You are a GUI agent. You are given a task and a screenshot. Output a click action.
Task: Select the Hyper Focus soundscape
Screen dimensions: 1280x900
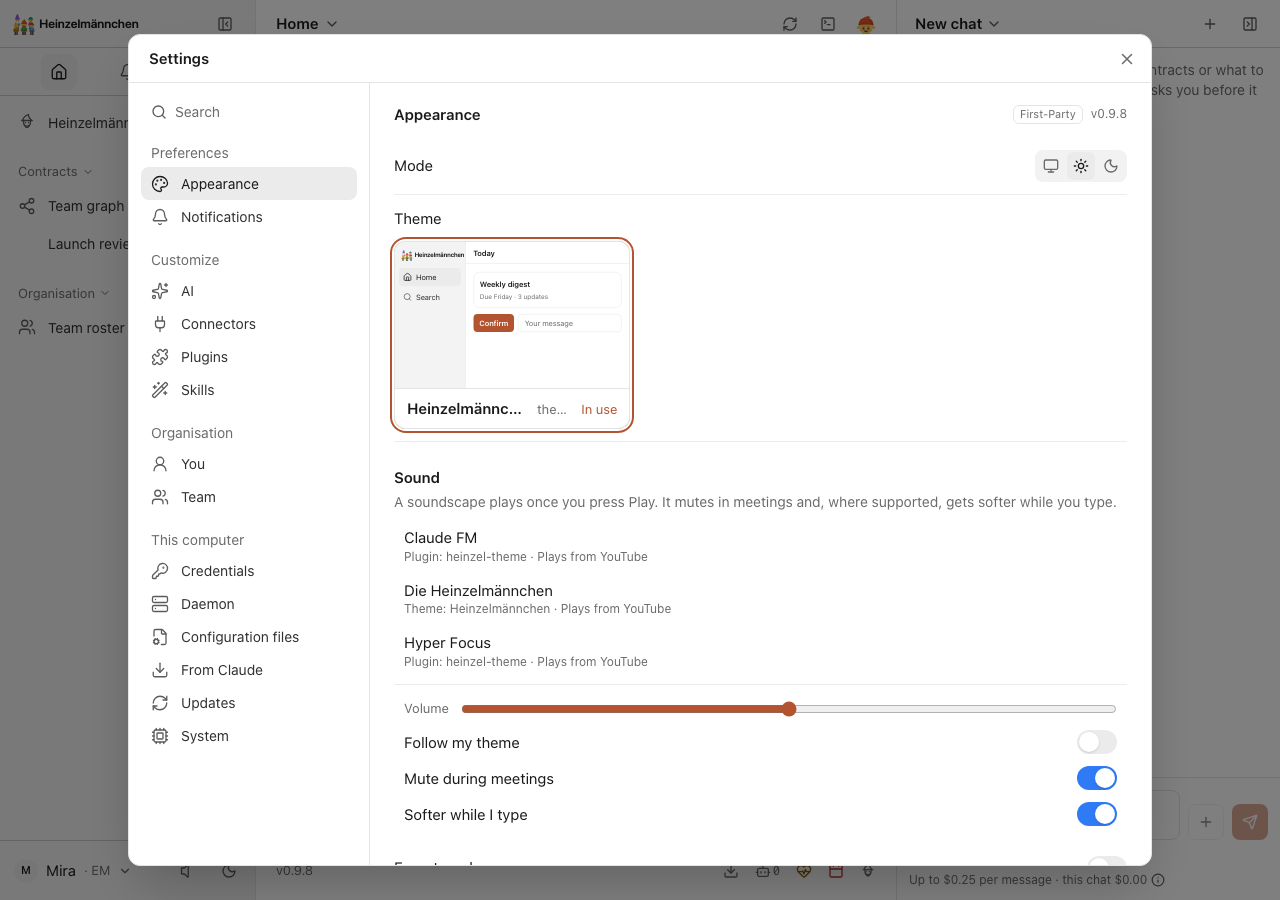click(x=760, y=651)
